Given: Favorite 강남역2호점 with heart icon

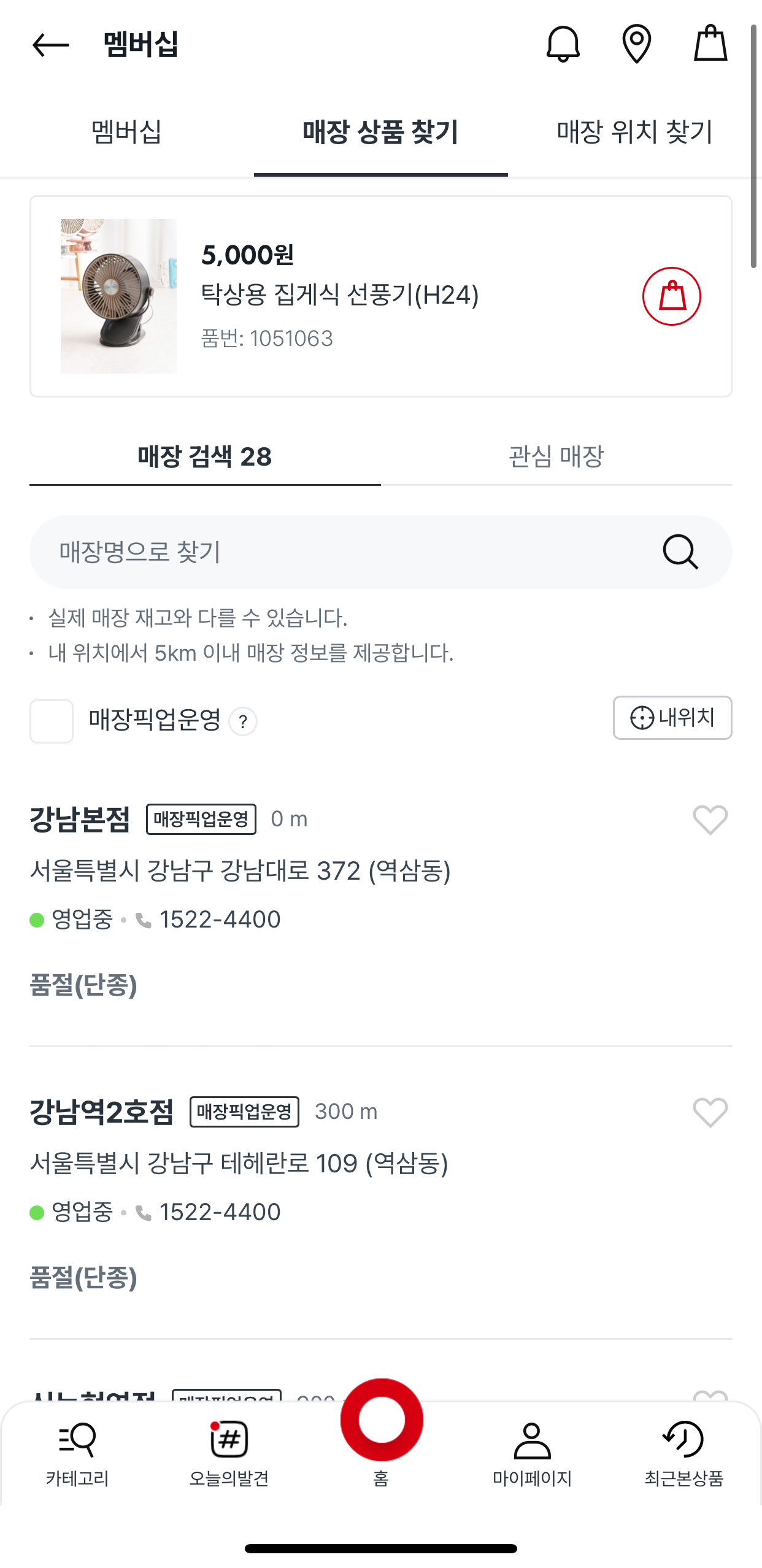Looking at the screenshot, I should [710, 1112].
